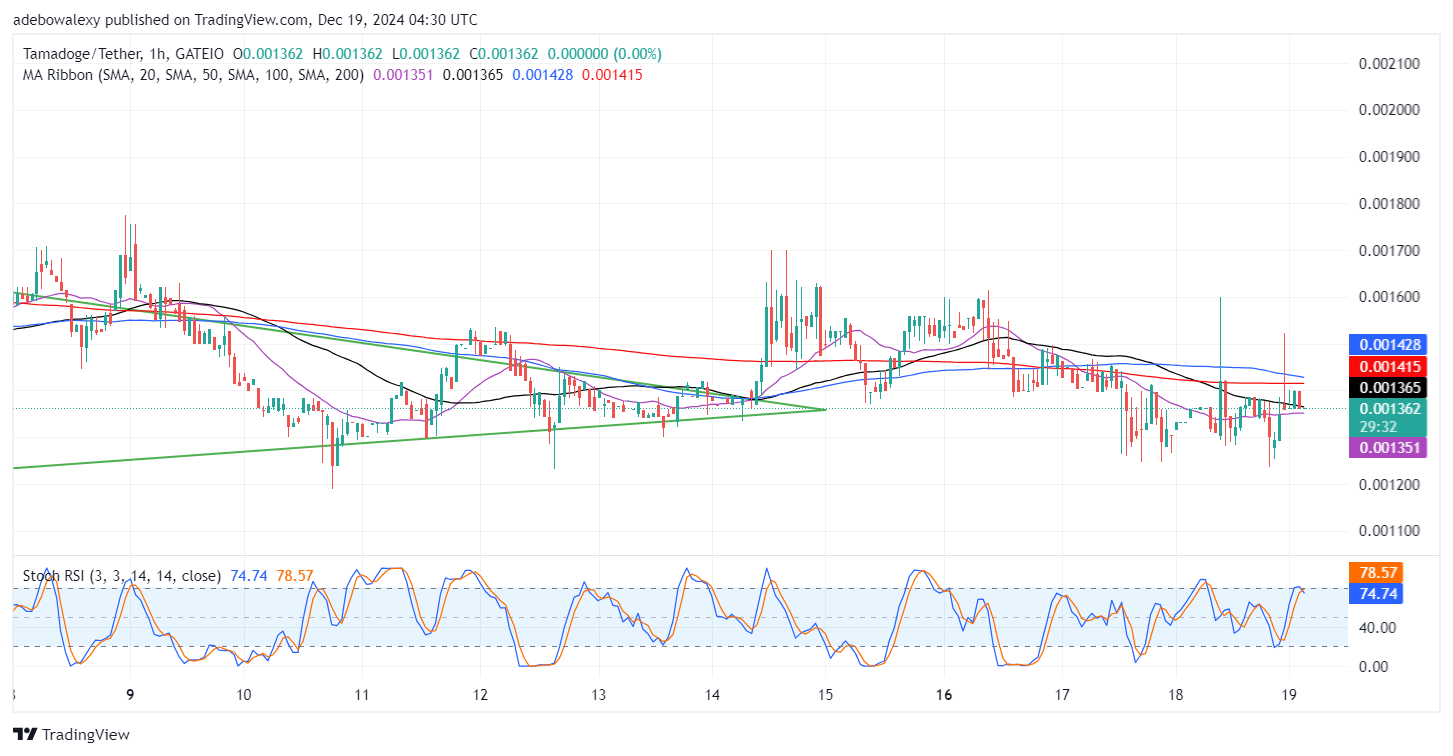Click the SMA 100 value 0.001428 in legend
This screenshot has height=756, width=1453.
[542, 74]
